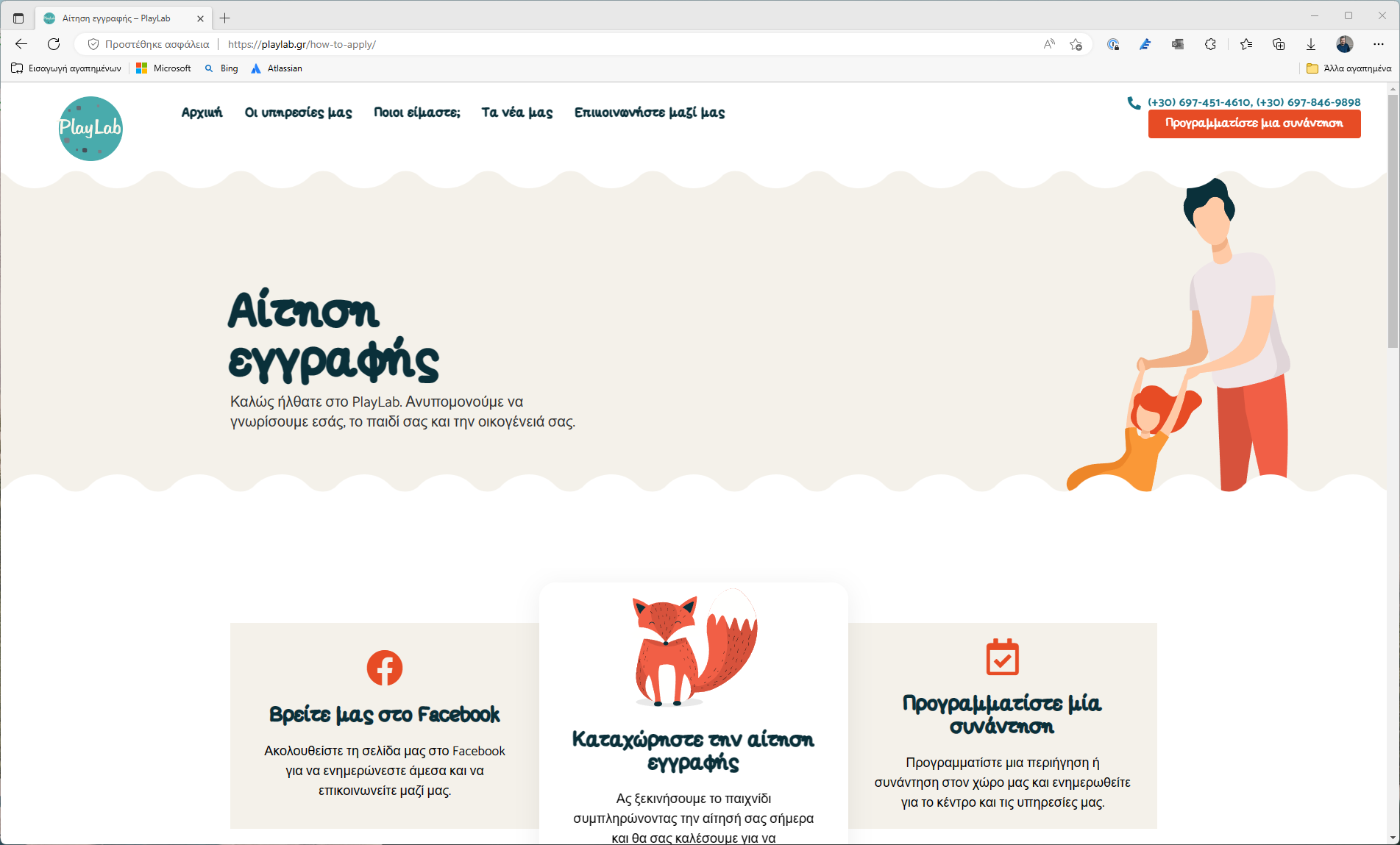The image size is (1400, 845).
Task: Open browser Settings and more menu
Action: coord(1378,44)
